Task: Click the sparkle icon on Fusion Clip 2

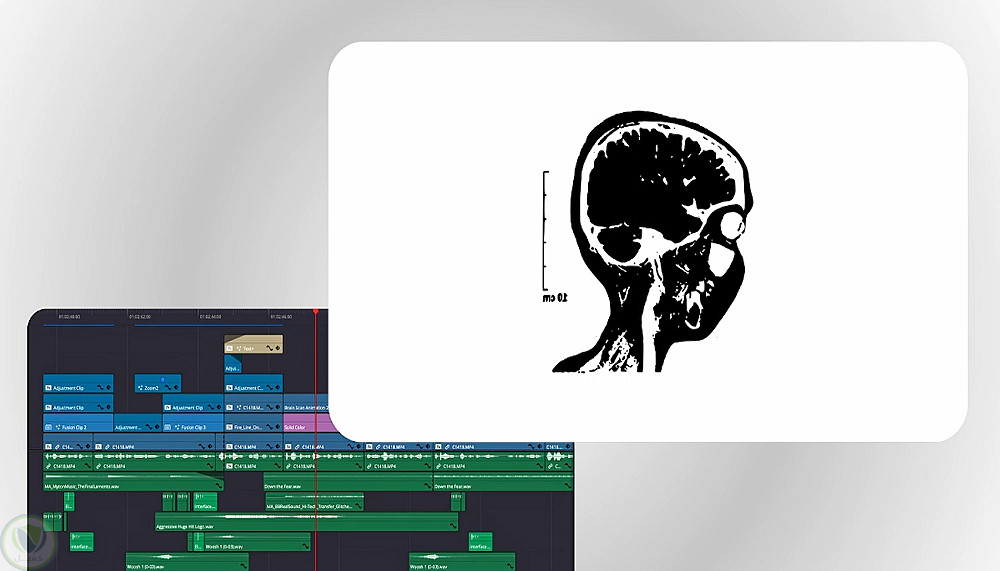Action: [58, 427]
